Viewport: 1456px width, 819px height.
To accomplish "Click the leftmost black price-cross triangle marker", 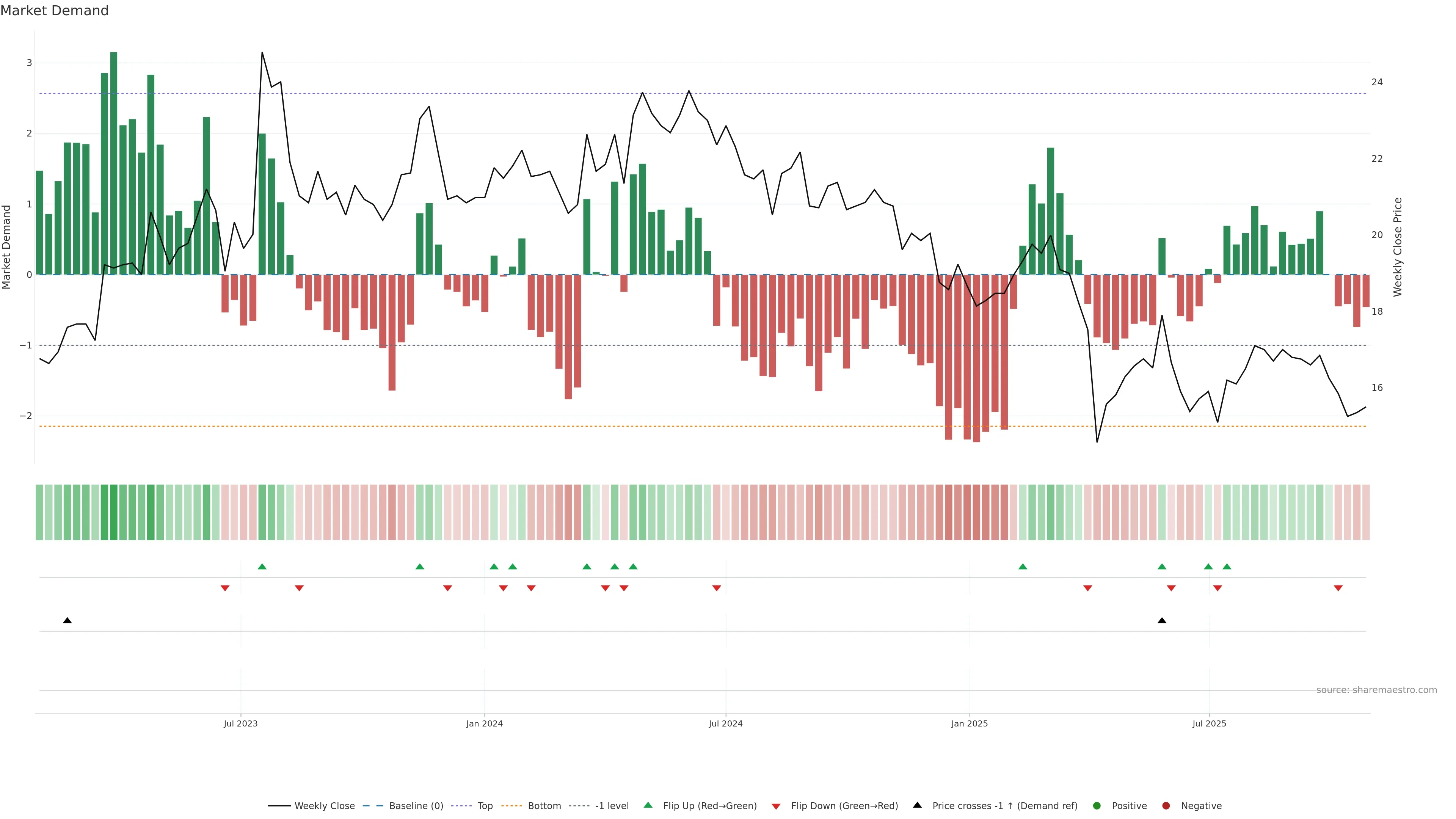I will [x=67, y=621].
